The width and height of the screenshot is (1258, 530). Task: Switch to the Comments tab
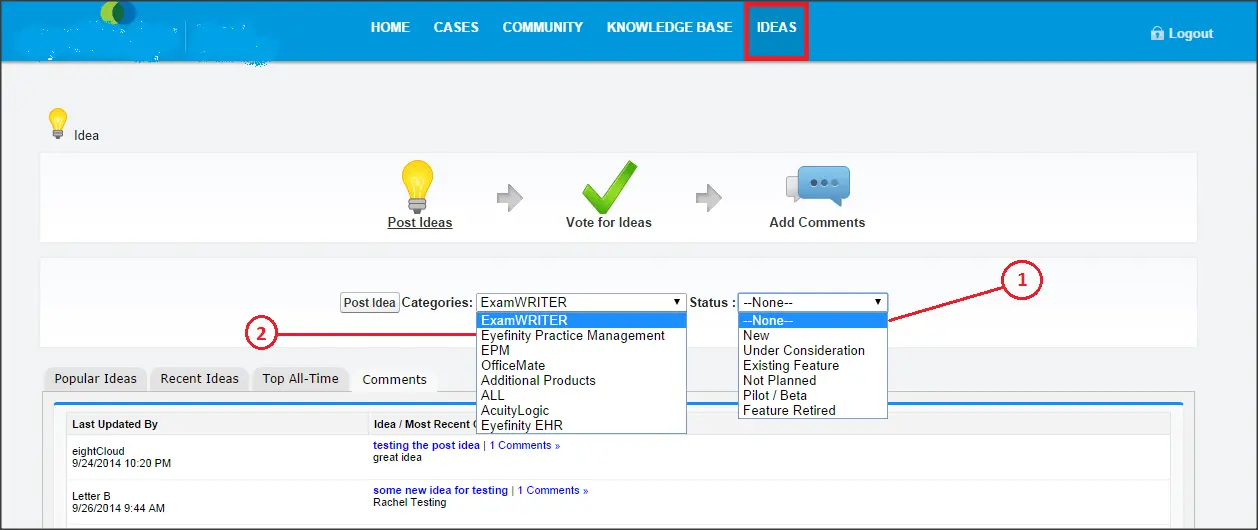[x=394, y=380]
